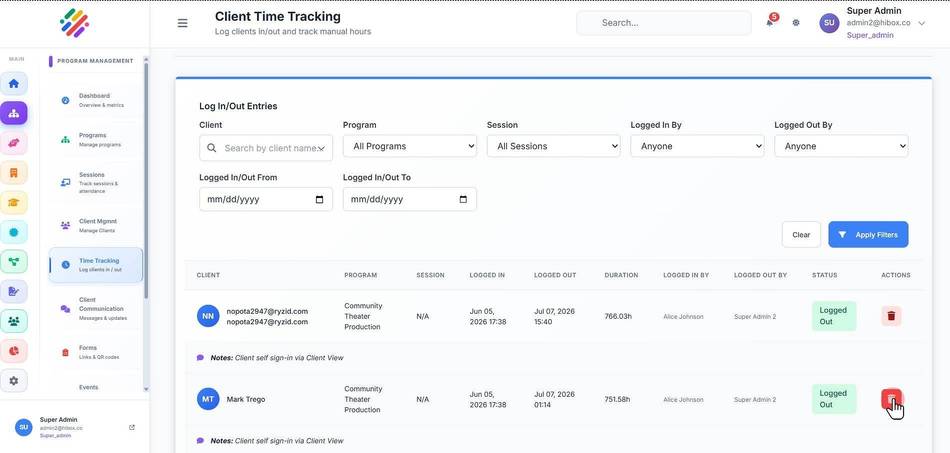Image resolution: width=950 pixels, height=453 pixels.
Task: Go to Dashboard Overview & metrics
Action: 96,100
